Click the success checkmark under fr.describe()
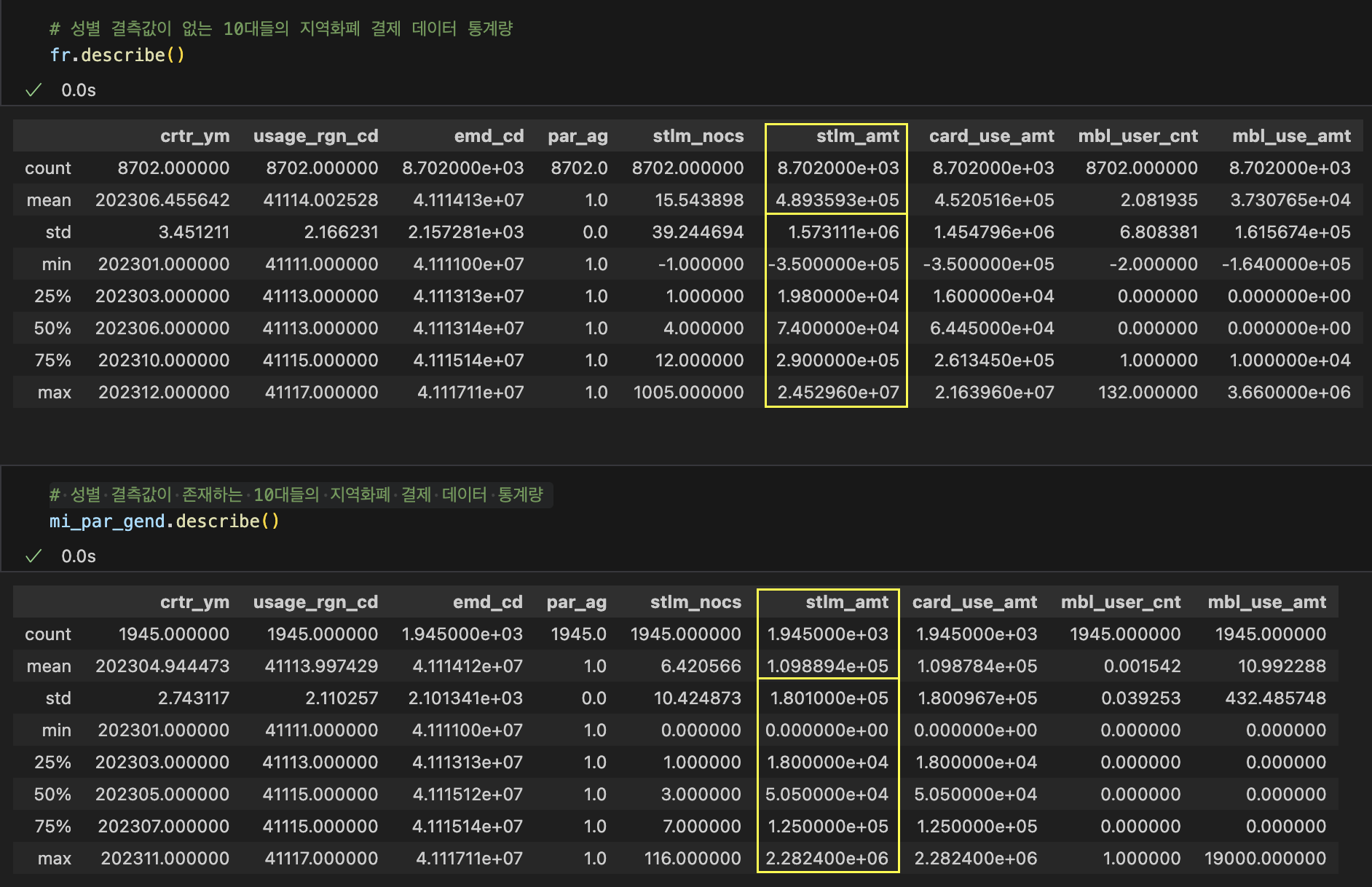Screen dimensions: 1372x887 (33, 90)
